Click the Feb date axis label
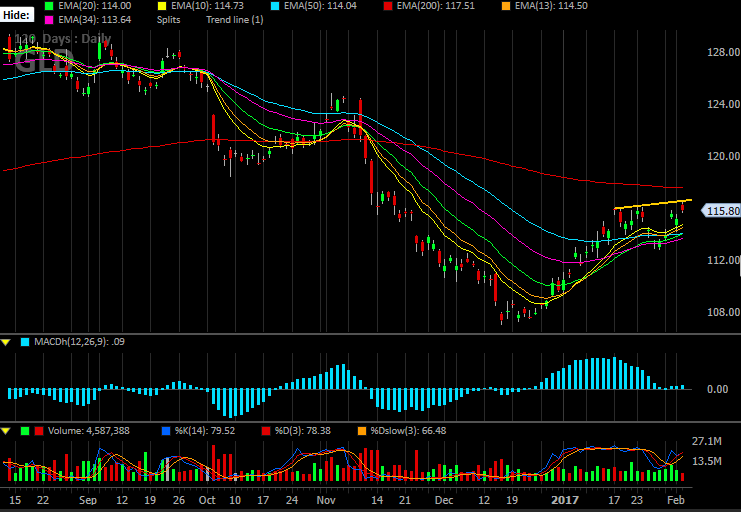This screenshot has width=741, height=512. [x=676, y=500]
